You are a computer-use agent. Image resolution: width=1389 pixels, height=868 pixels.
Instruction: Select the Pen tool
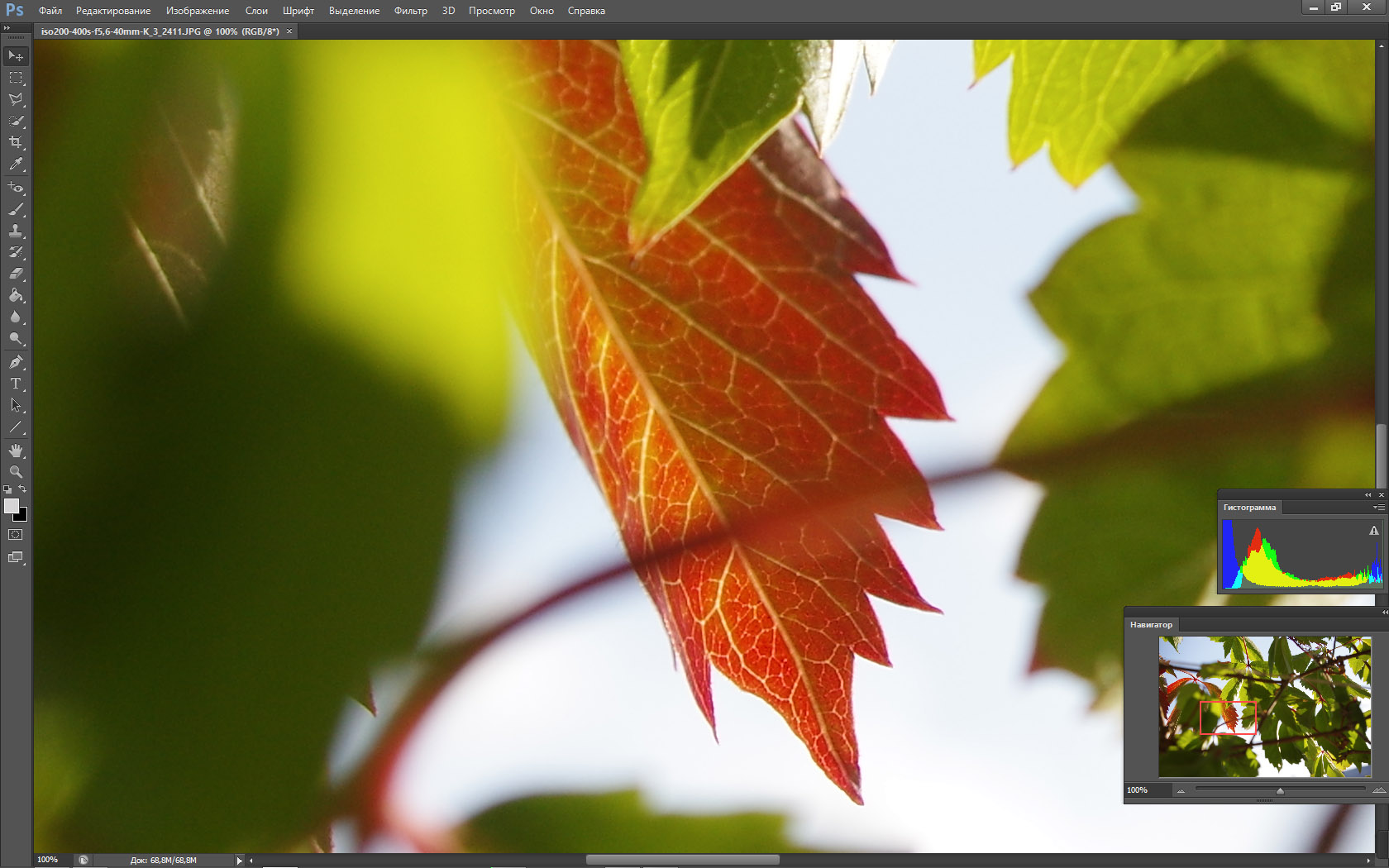pos(16,362)
